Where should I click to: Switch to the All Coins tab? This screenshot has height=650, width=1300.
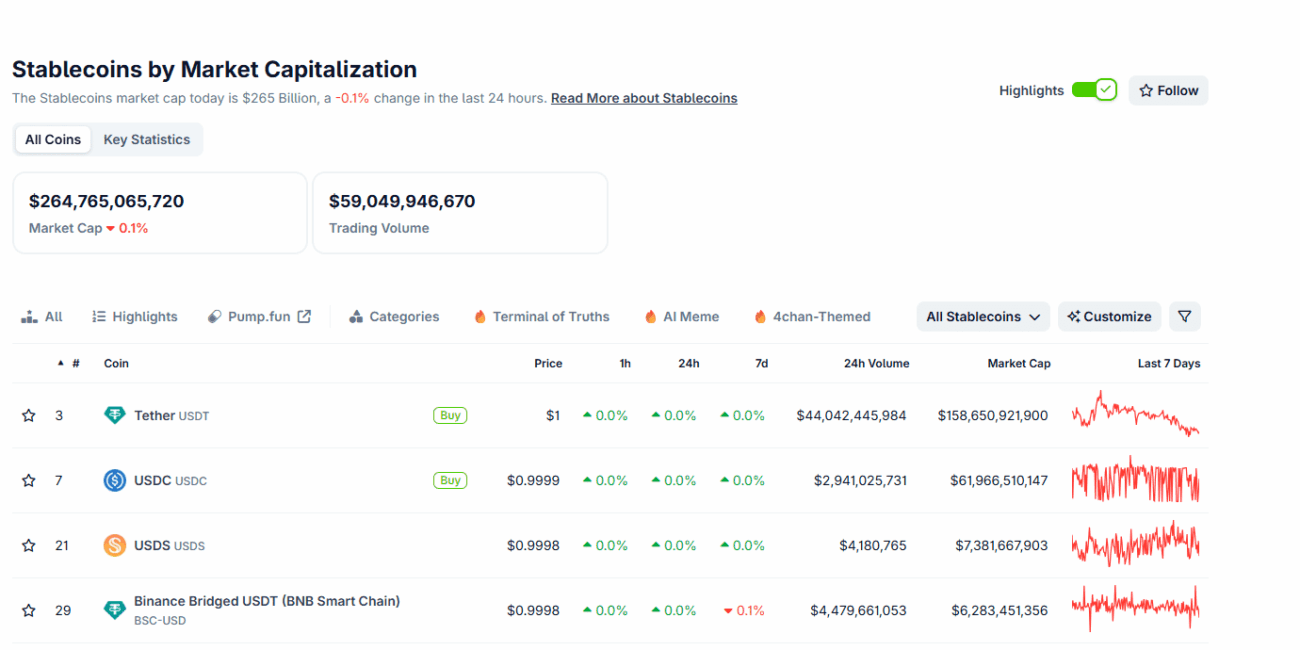(x=53, y=139)
